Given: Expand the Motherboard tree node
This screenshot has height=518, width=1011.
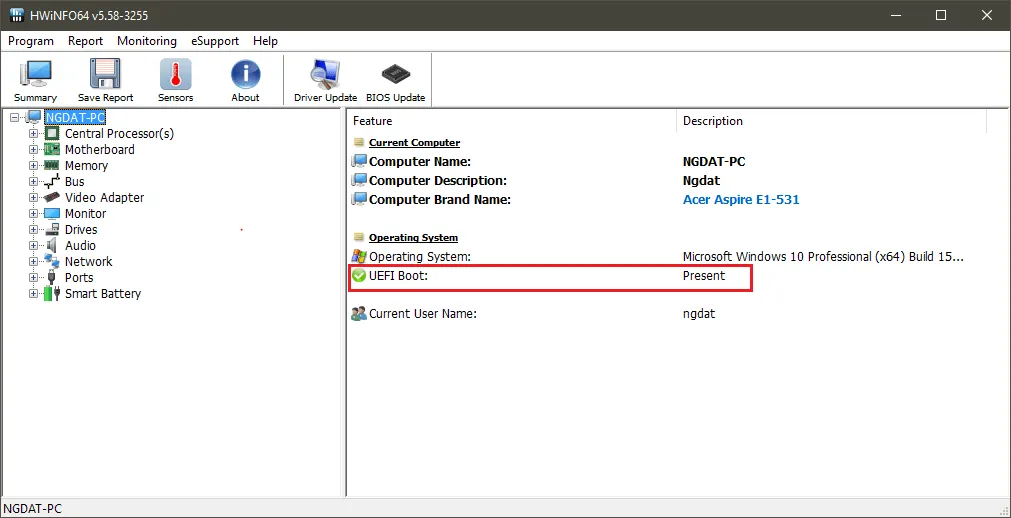Looking at the screenshot, I should point(34,150).
